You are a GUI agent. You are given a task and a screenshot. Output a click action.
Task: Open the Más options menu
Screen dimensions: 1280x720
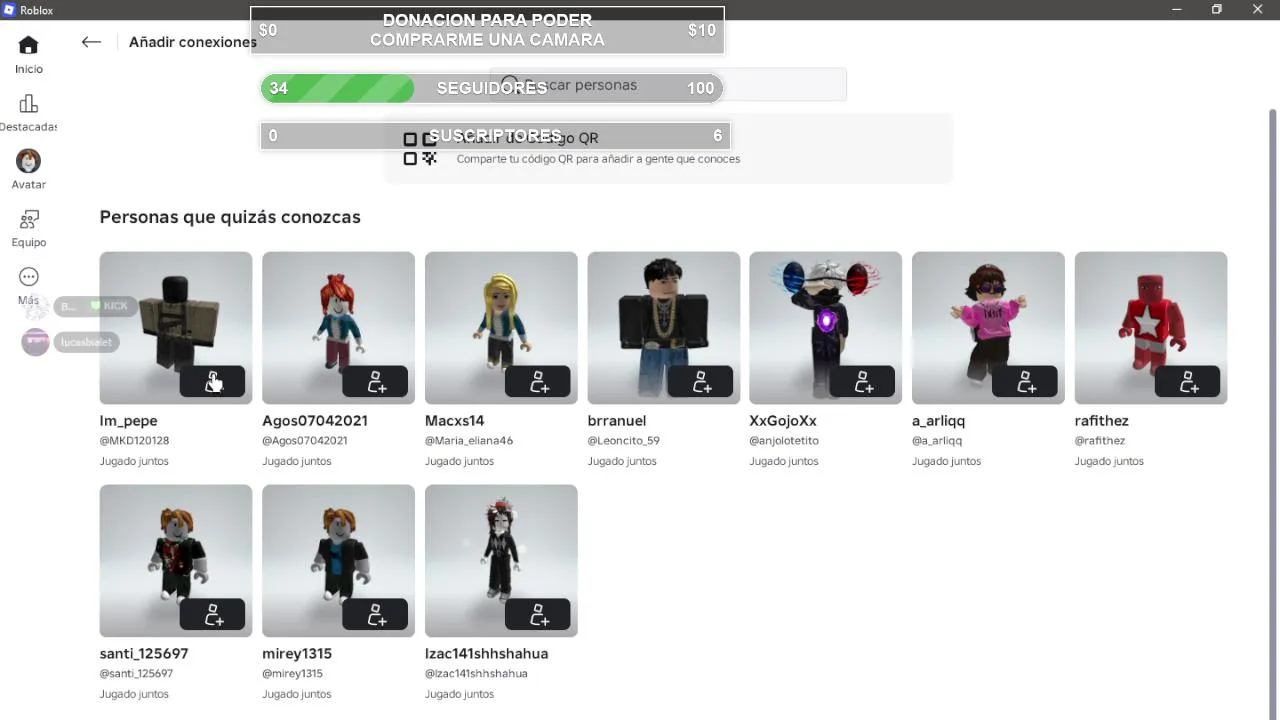coord(28,286)
